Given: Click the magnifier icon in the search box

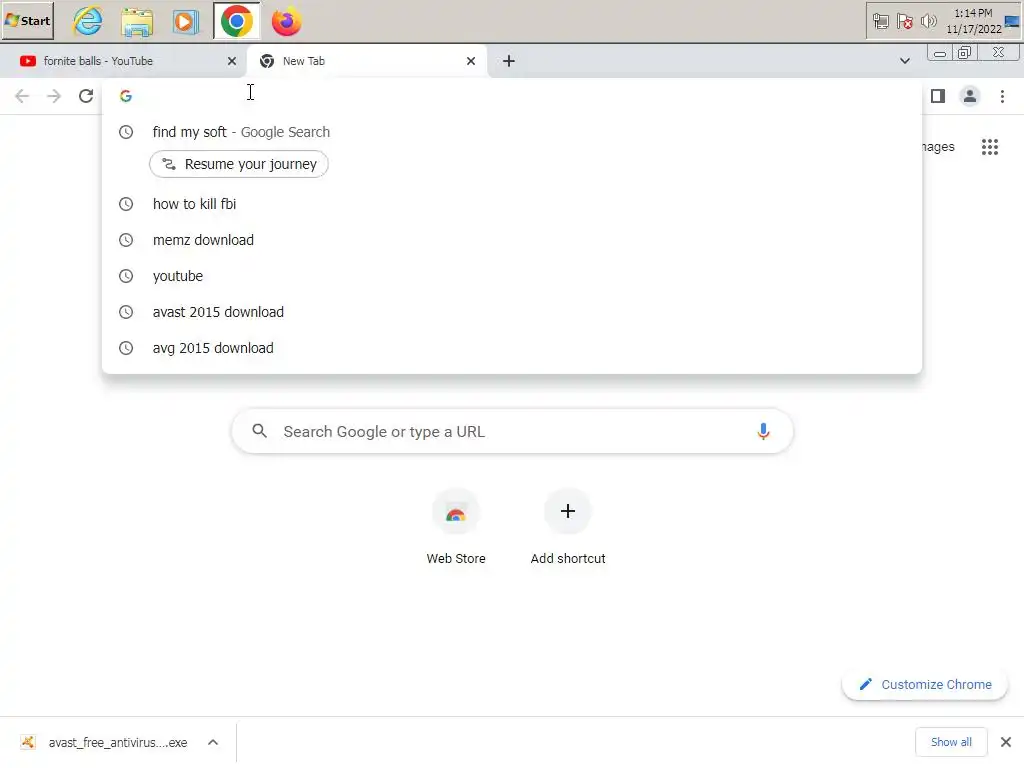Looking at the screenshot, I should tap(259, 431).
